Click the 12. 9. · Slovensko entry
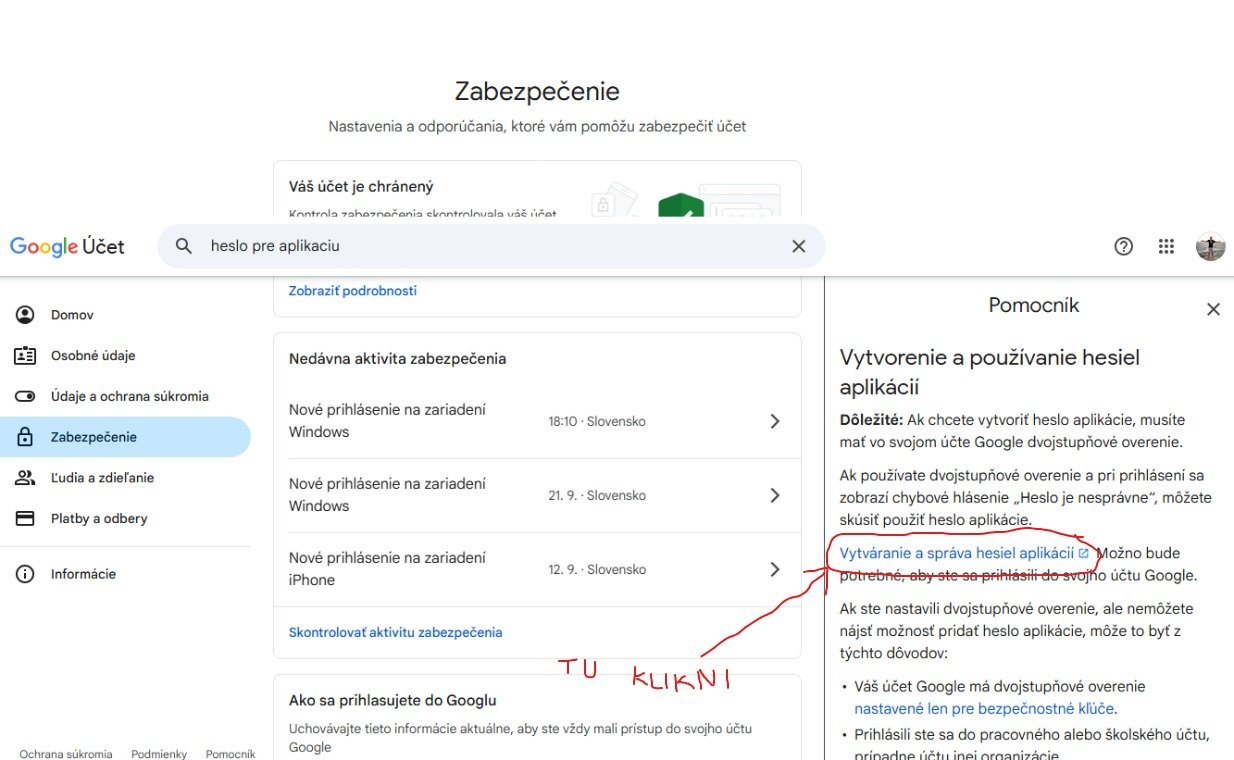The width and height of the screenshot is (1234, 760). tap(597, 570)
